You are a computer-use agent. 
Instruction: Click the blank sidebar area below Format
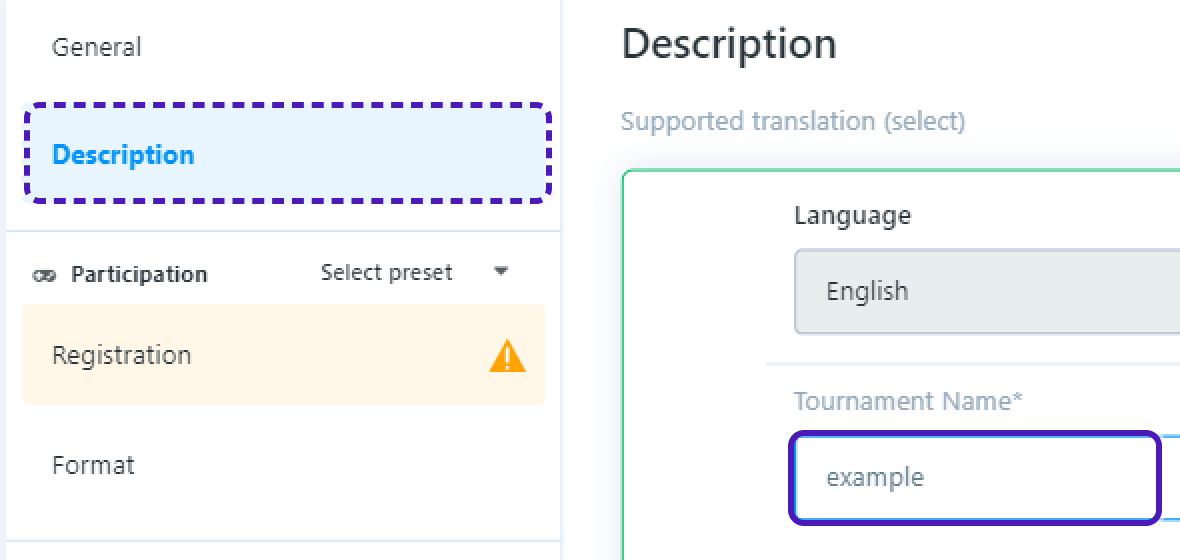click(x=280, y=515)
